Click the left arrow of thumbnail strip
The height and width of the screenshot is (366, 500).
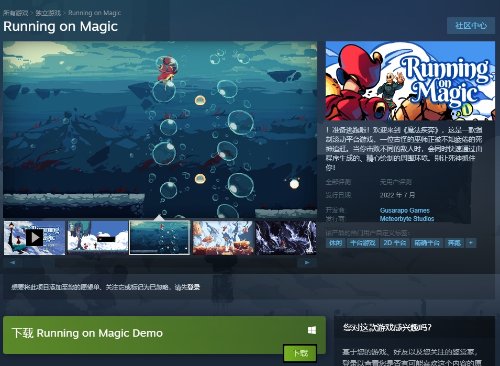pos(12,262)
